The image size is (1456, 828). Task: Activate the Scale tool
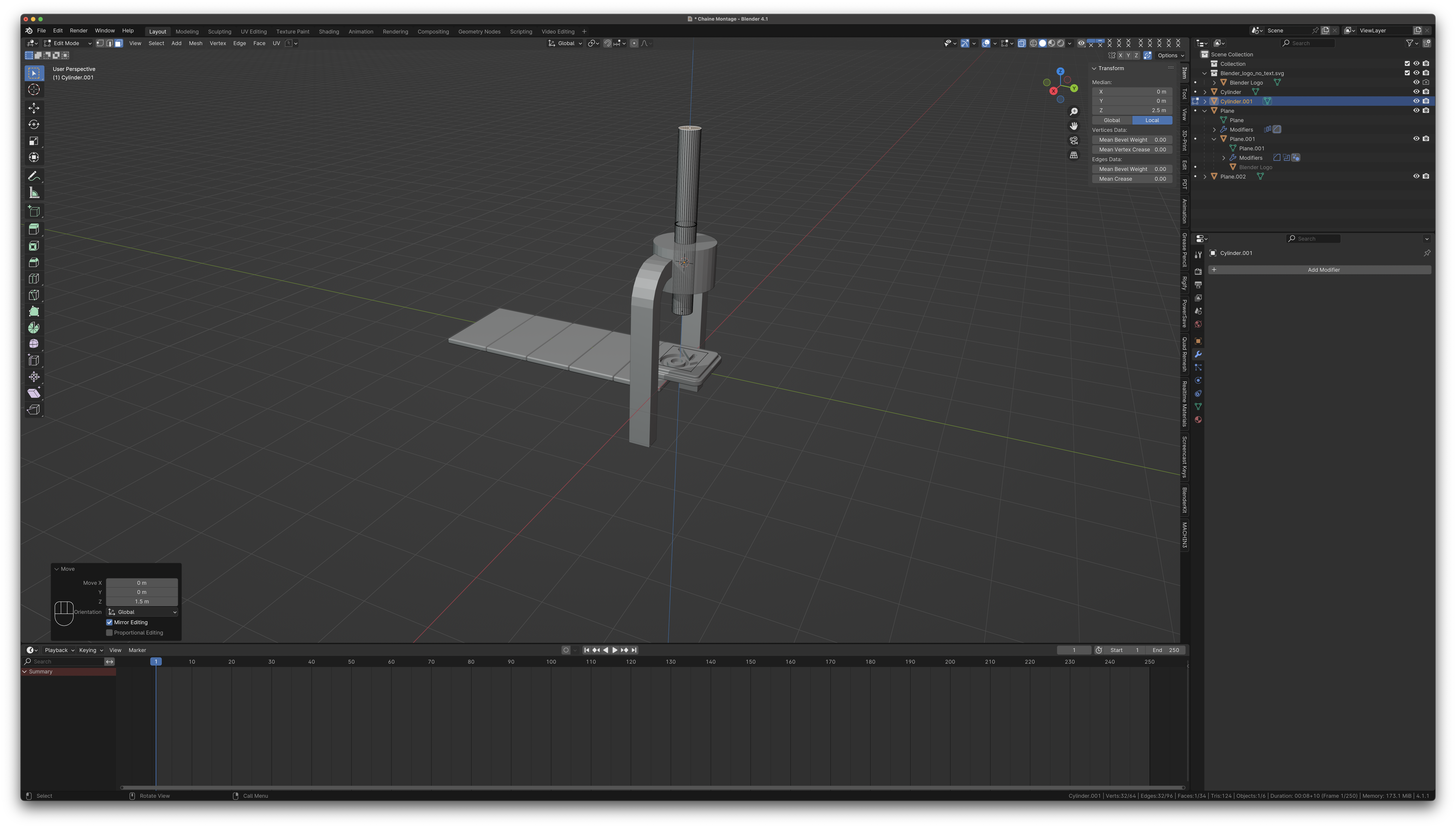(x=34, y=141)
